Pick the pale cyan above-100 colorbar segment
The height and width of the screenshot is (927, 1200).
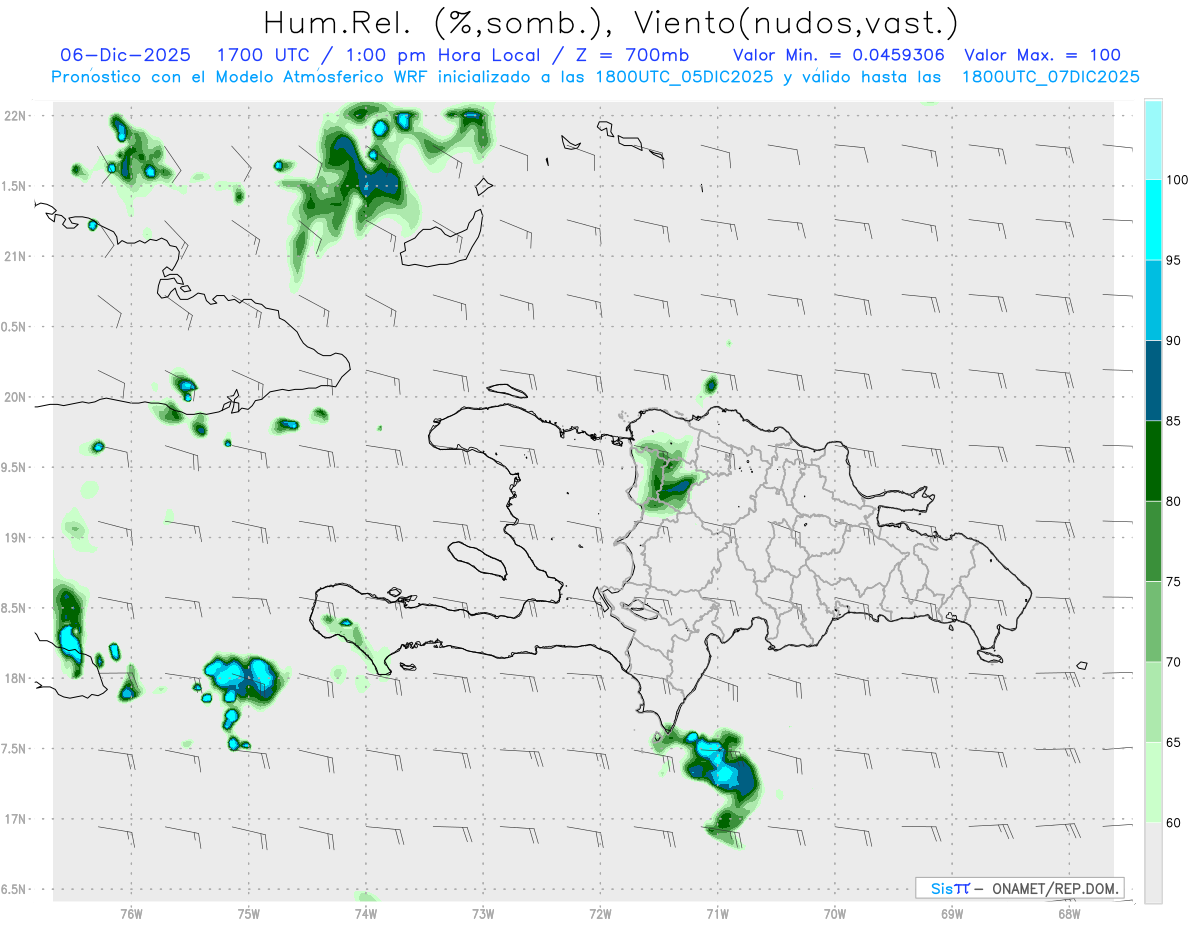click(1153, 140)
